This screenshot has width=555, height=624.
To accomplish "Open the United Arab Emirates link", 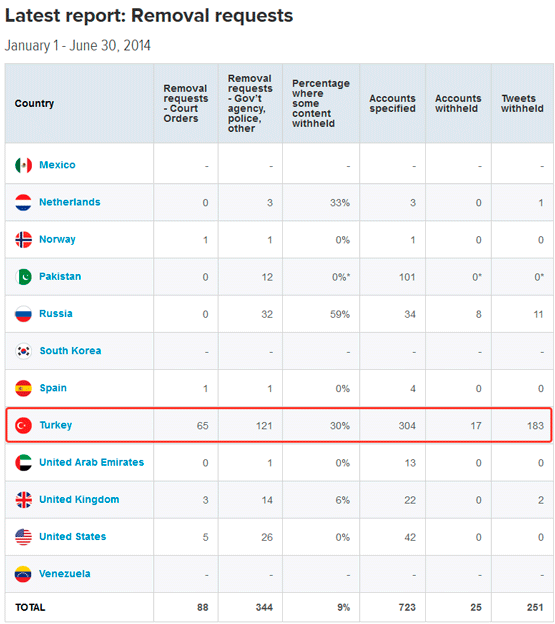I will click(x=92, y=462).
